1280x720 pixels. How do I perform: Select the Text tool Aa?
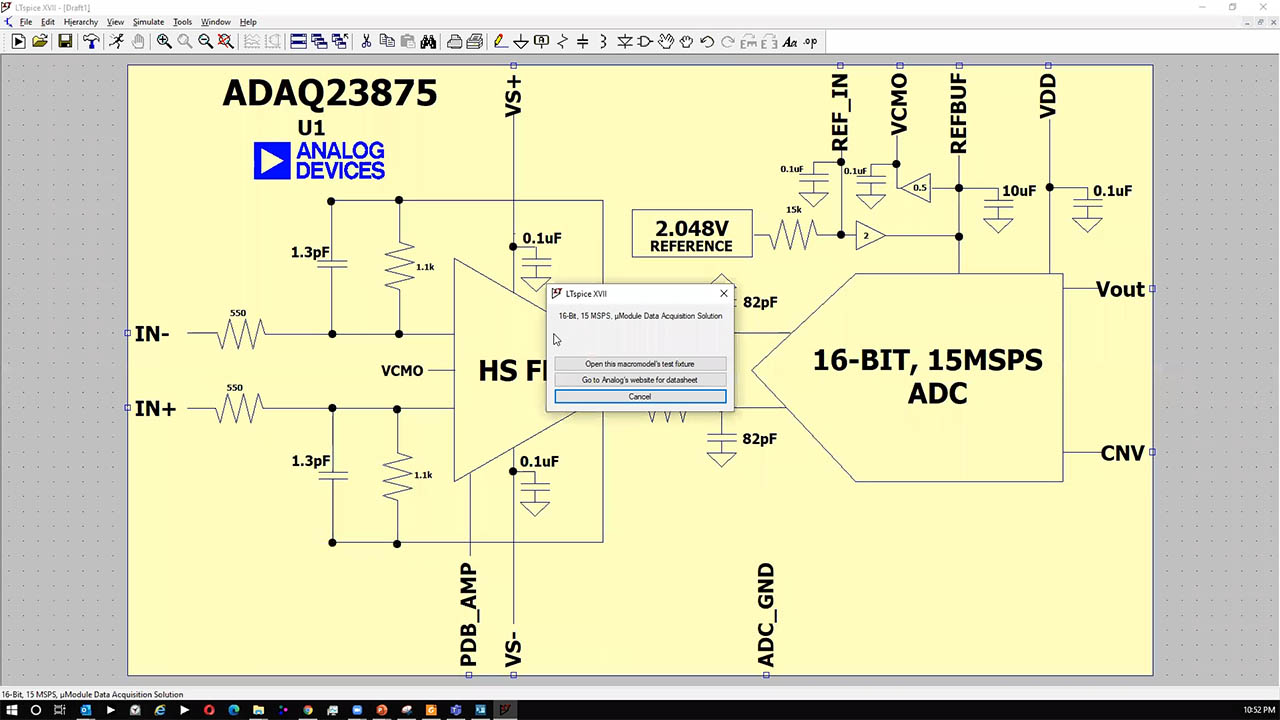point(790,41)
